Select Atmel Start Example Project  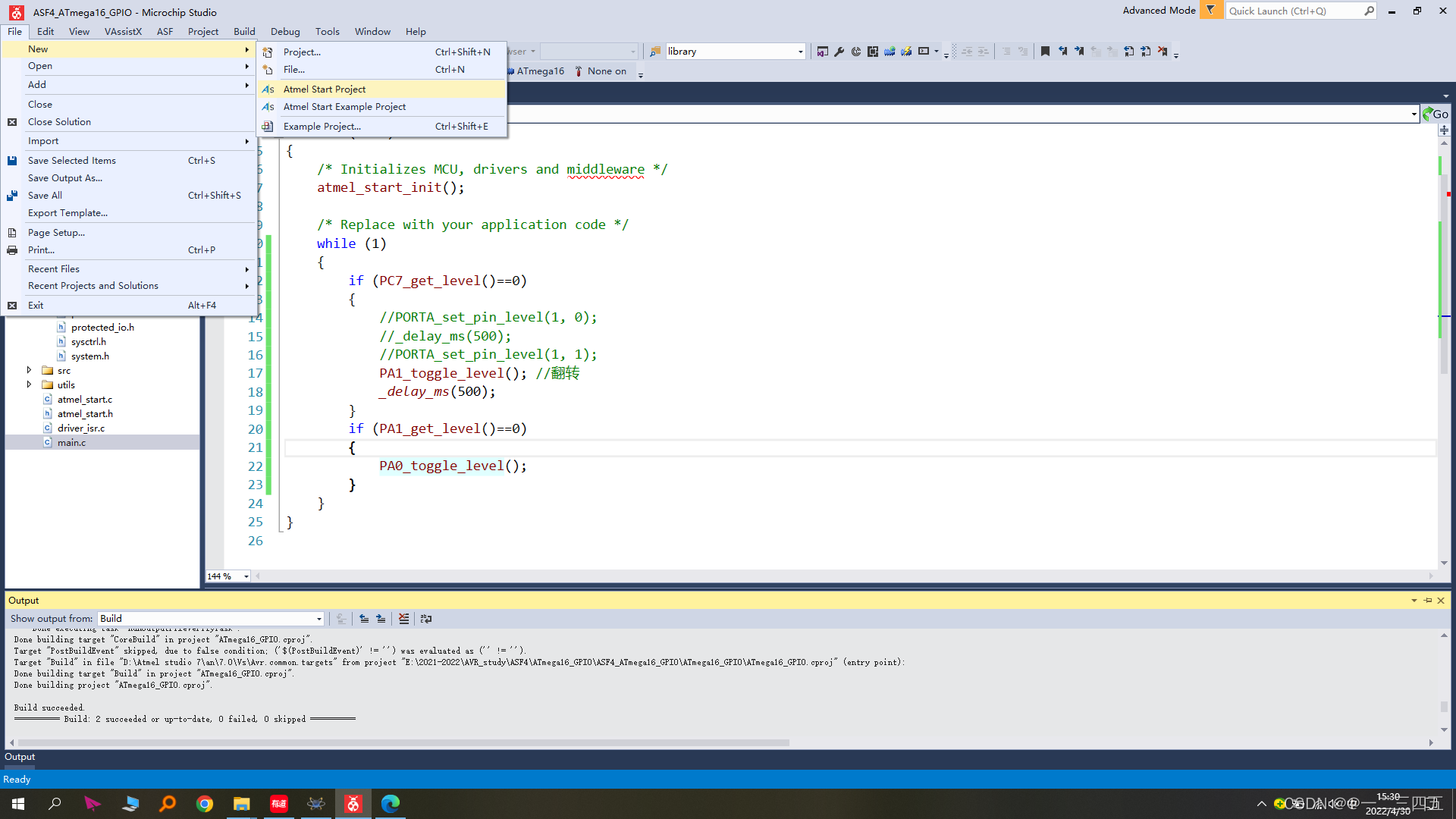click(344, 107)
